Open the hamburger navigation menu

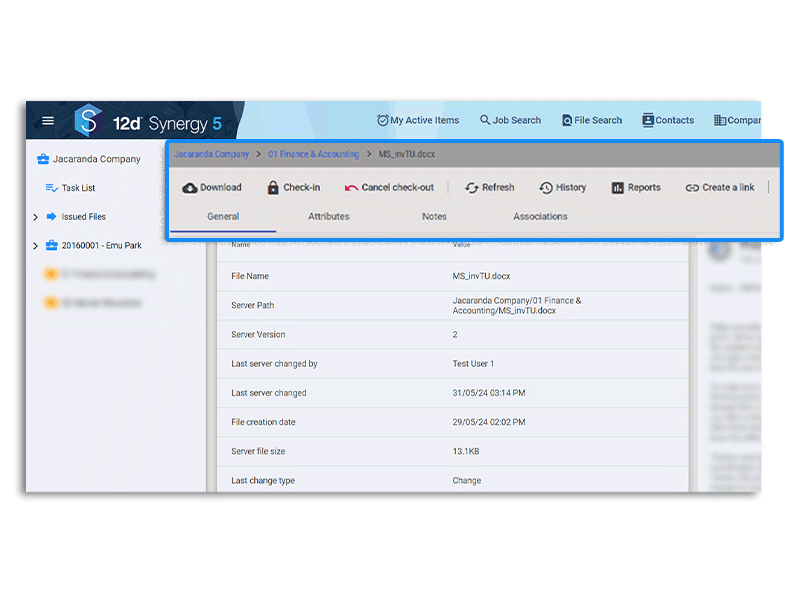coord(48,121)
